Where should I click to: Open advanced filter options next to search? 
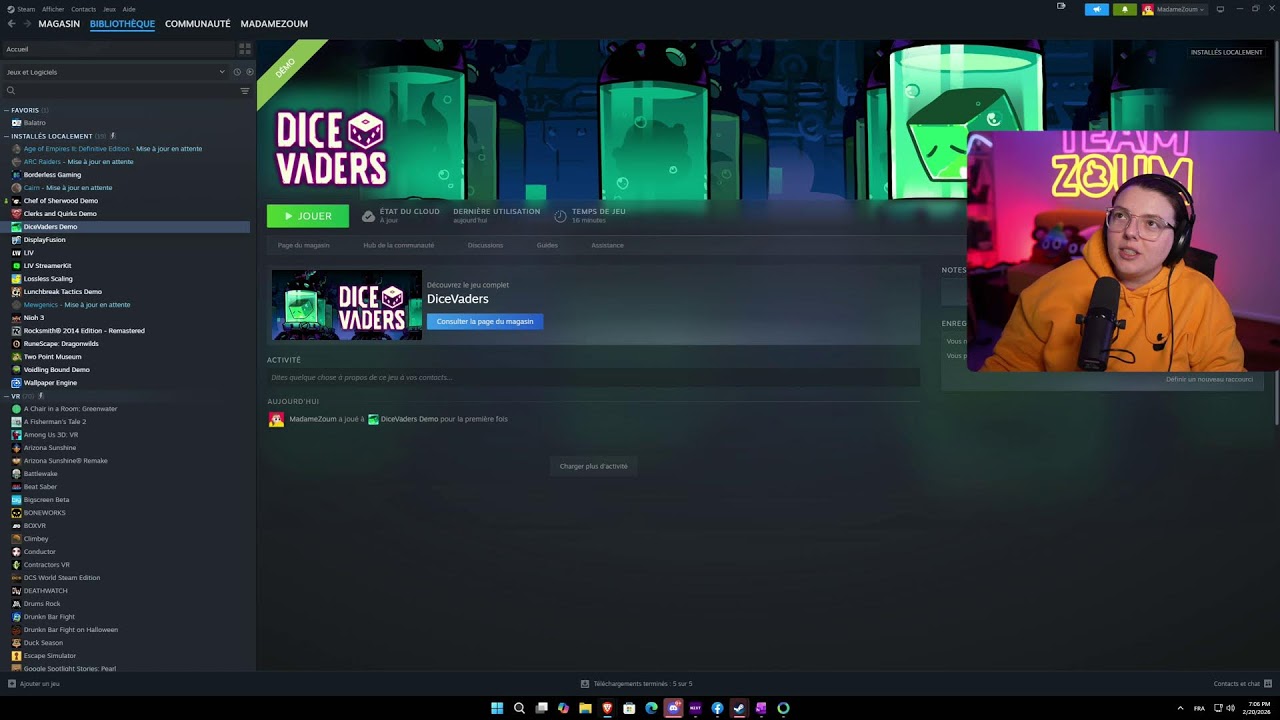(x=244, y=91)
